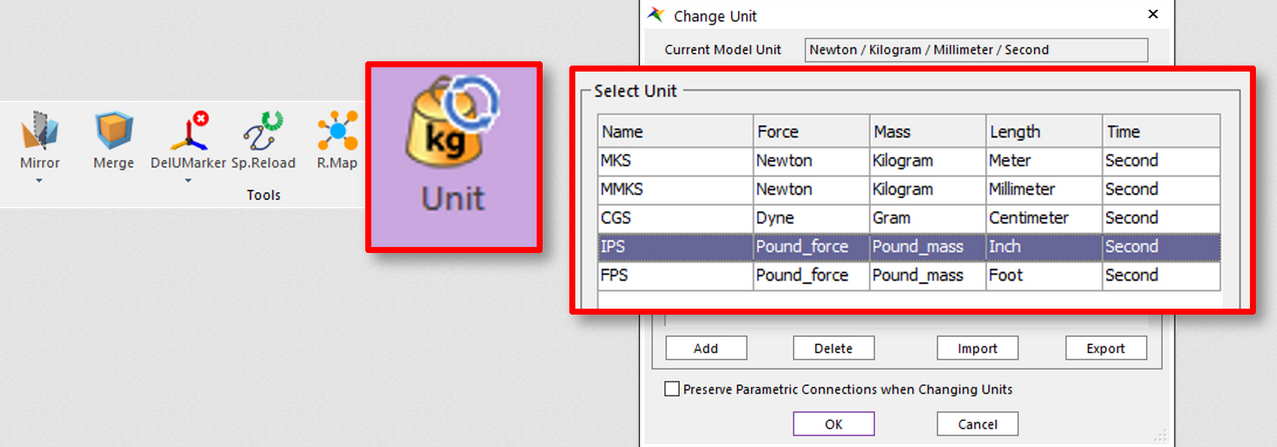Open the R.Map tool icon
1277x447 pixels.
337,131
